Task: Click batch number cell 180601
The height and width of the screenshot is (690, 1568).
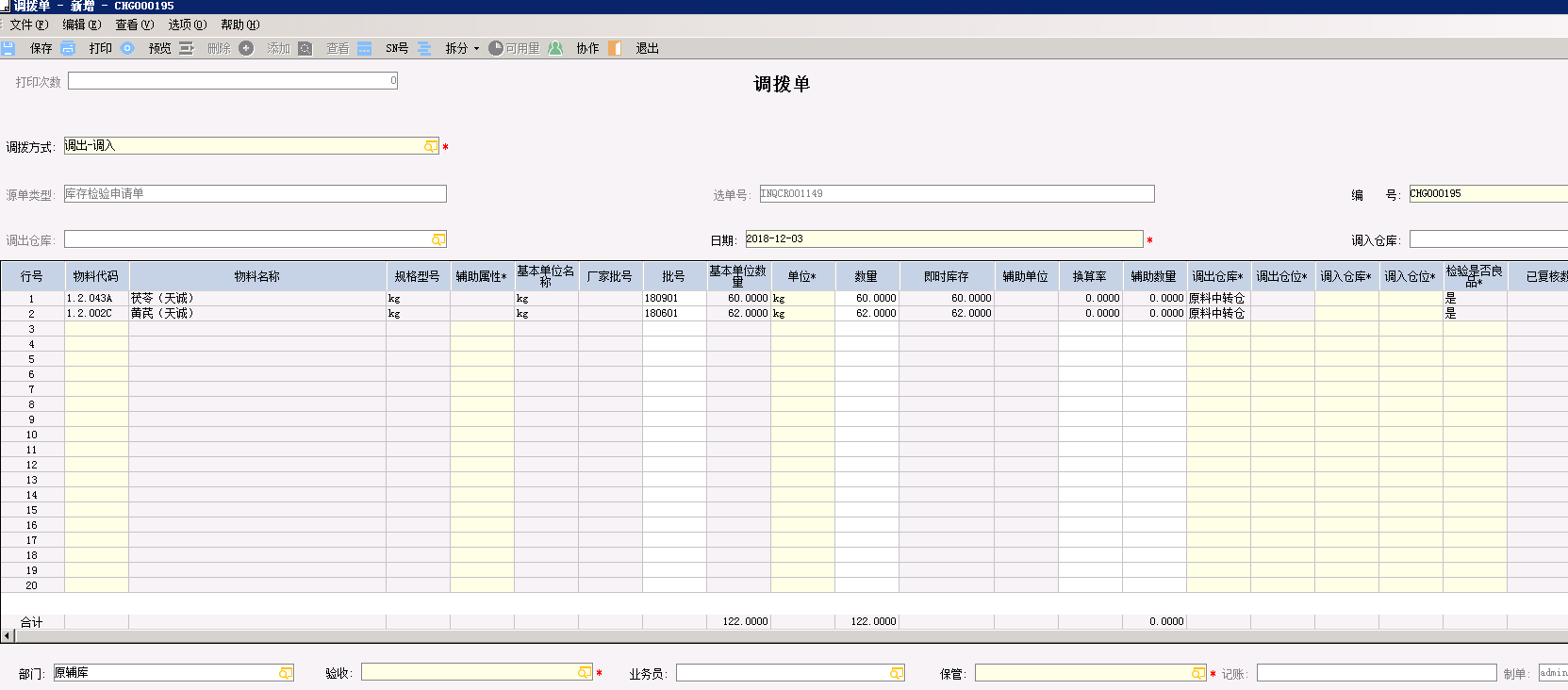Action: click(x=674, y=314)
